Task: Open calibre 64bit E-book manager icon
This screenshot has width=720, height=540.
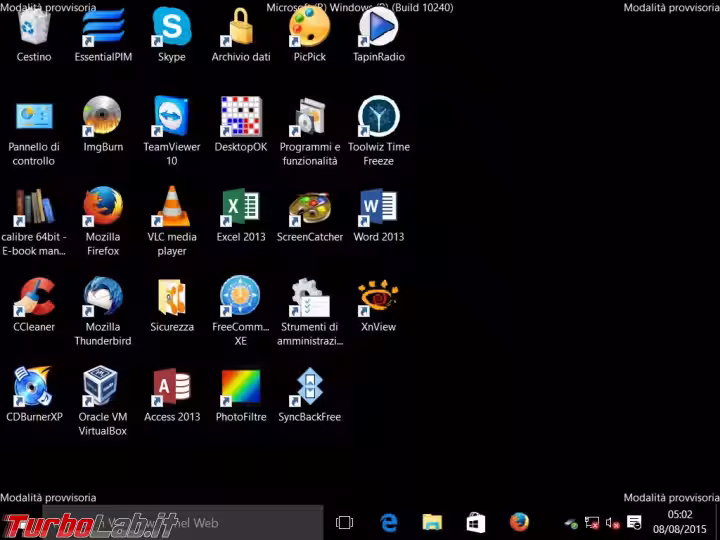Action: tap(34, 208)
